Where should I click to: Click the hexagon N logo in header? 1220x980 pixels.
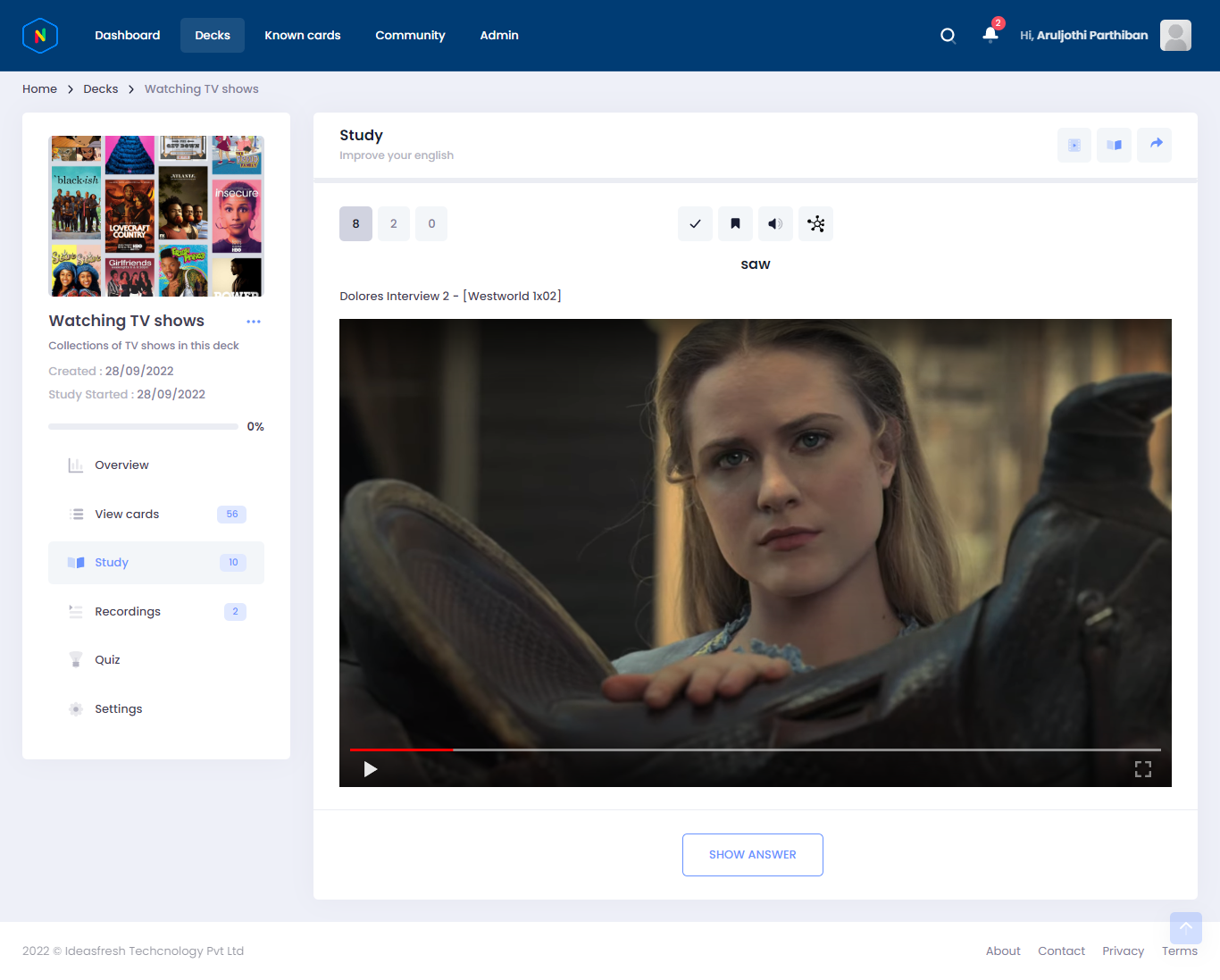click(x=40, y=36)
